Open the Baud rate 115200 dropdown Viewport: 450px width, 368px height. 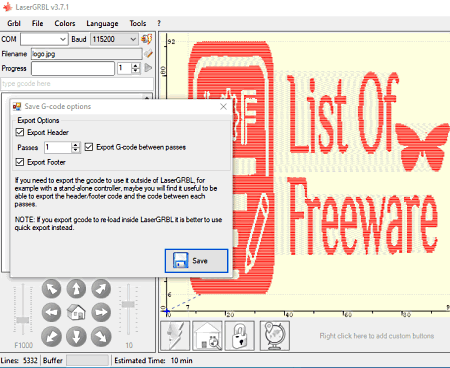pyautogui.click(x=133, y=39)
